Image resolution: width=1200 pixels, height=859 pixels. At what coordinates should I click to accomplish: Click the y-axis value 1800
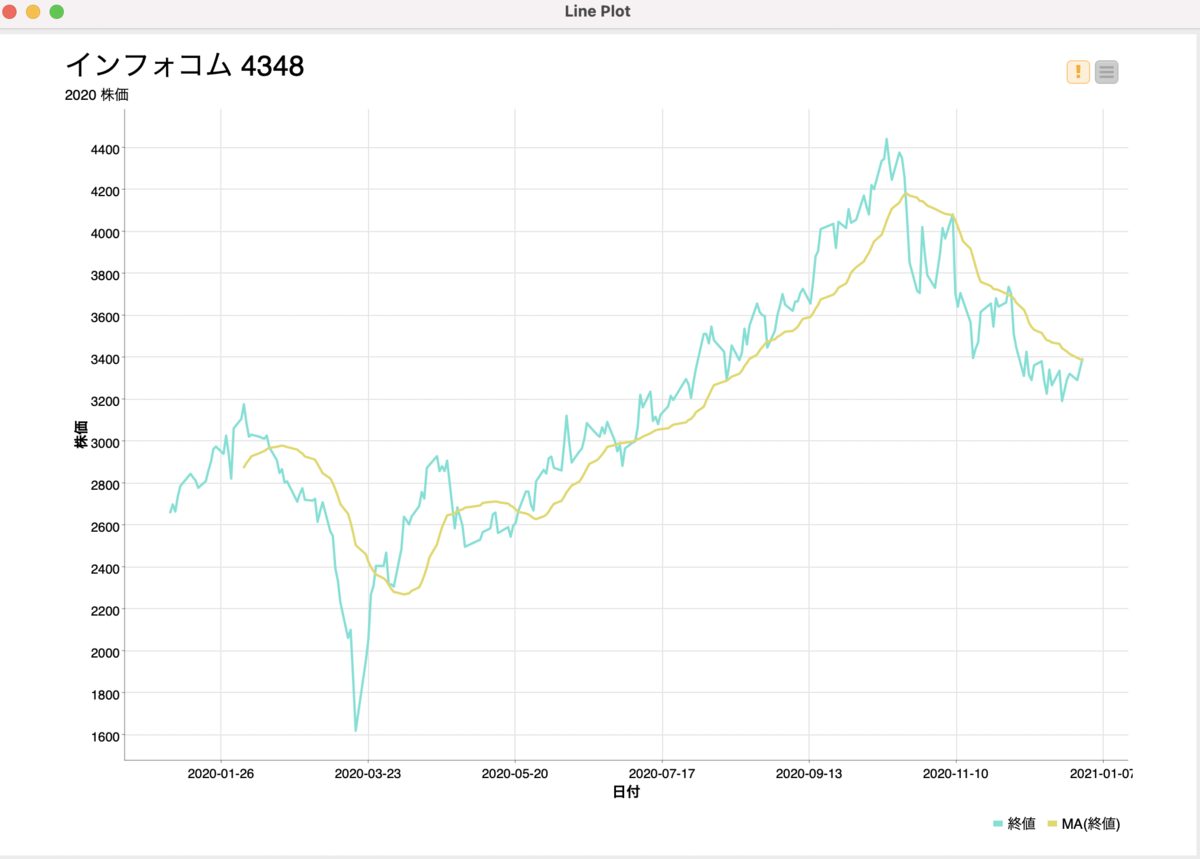pyautogui.click(x=106, y=694)
